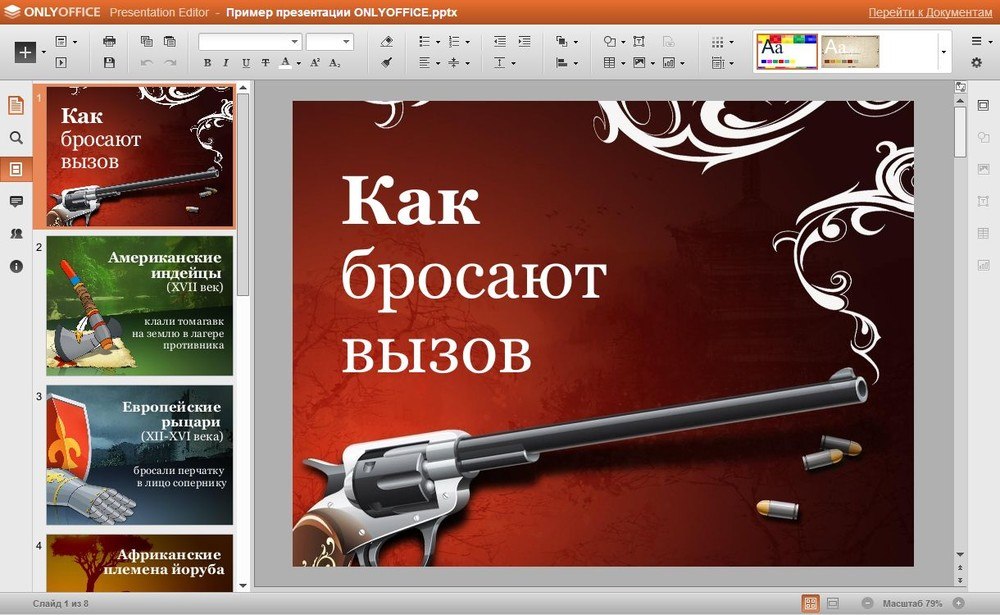This screenshot has height=615, width=1000.
Task: Expand the themes gallery
Action: pyautogui.click(x=943, y=52)
